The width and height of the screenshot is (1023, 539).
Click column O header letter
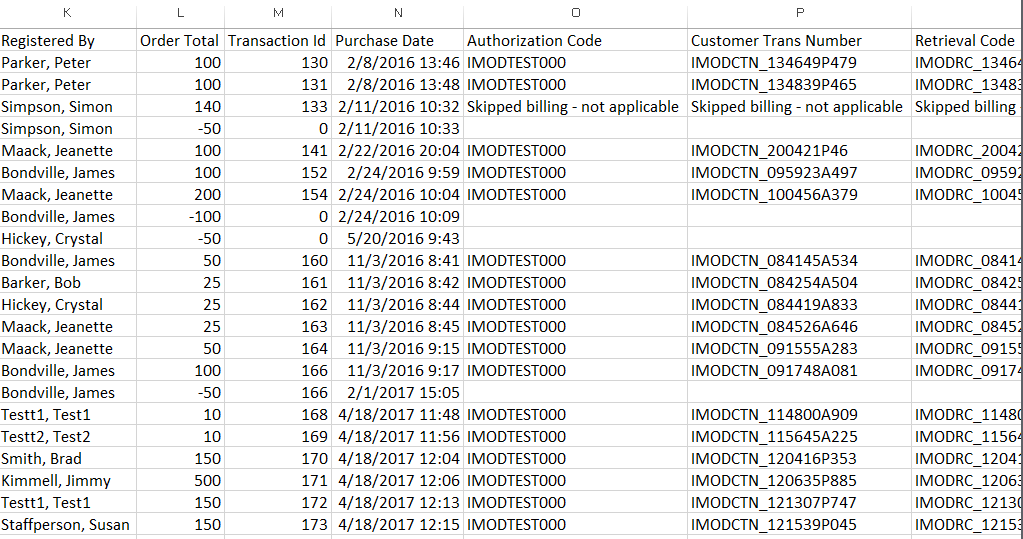575,13
